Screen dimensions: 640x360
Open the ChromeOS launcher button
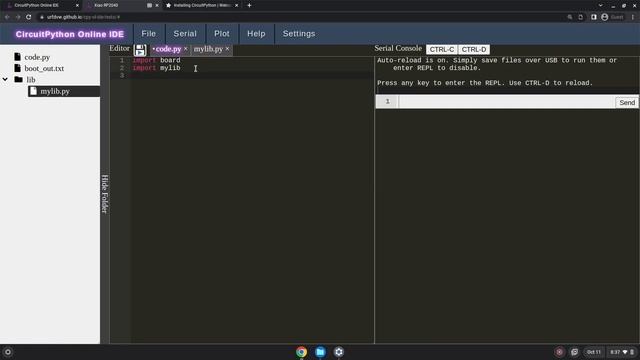tap(8, 352)
